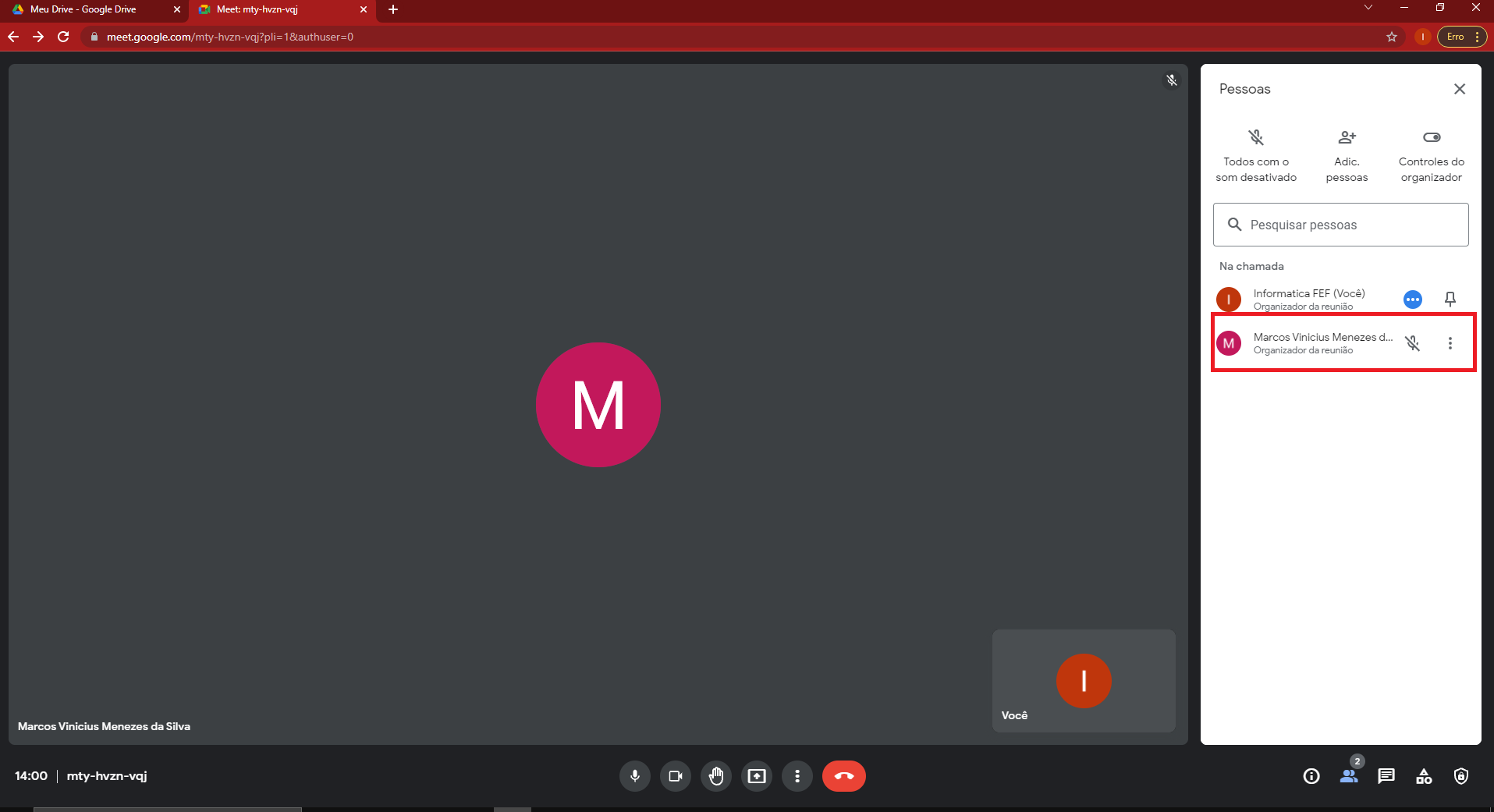Image resolution: width=1494 pixels, height=812 pixels.
Task: Open the chat messages icon
Action: pyautogui.click(x=1386, y=776)
